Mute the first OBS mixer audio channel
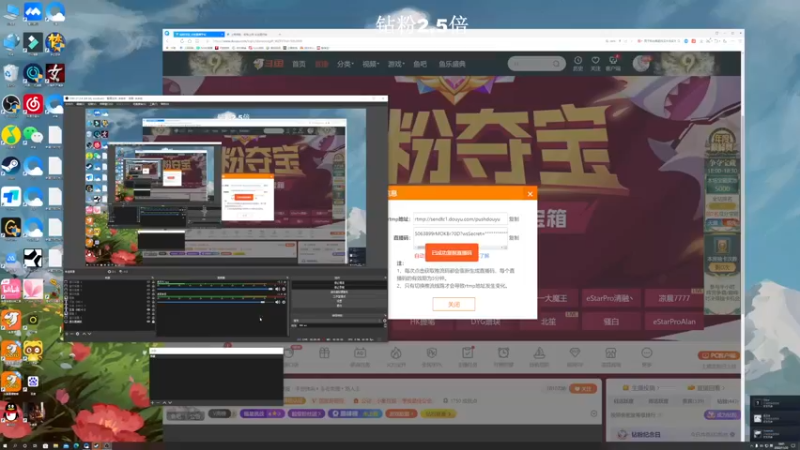The height and width of the screenshot is (450, 800). click(278, 289)
